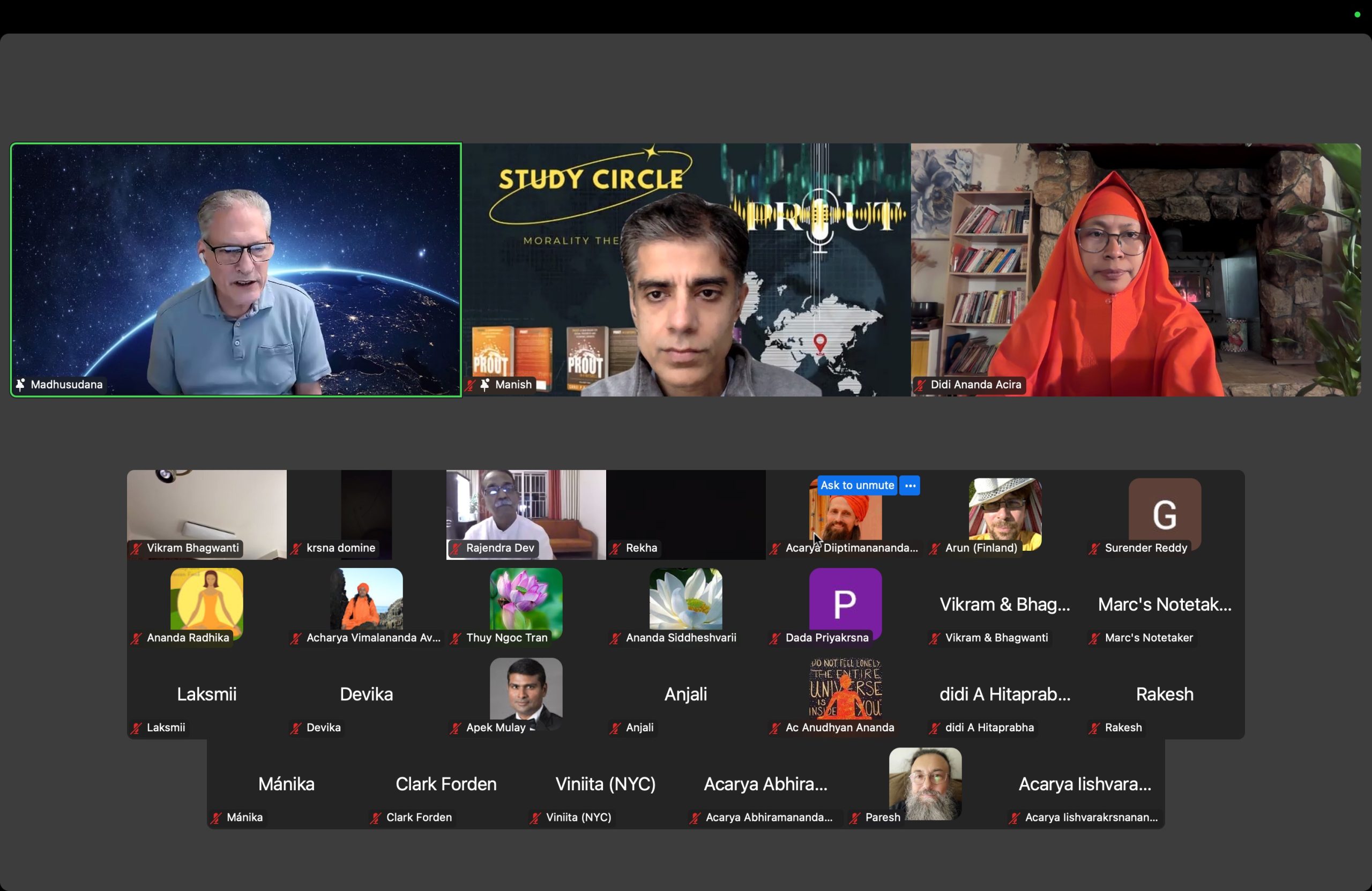The width and height of the screenshot is (1372, 891).
Task: Click Dada Priyakrsna's purple P avatar
Action: point(845,602)
